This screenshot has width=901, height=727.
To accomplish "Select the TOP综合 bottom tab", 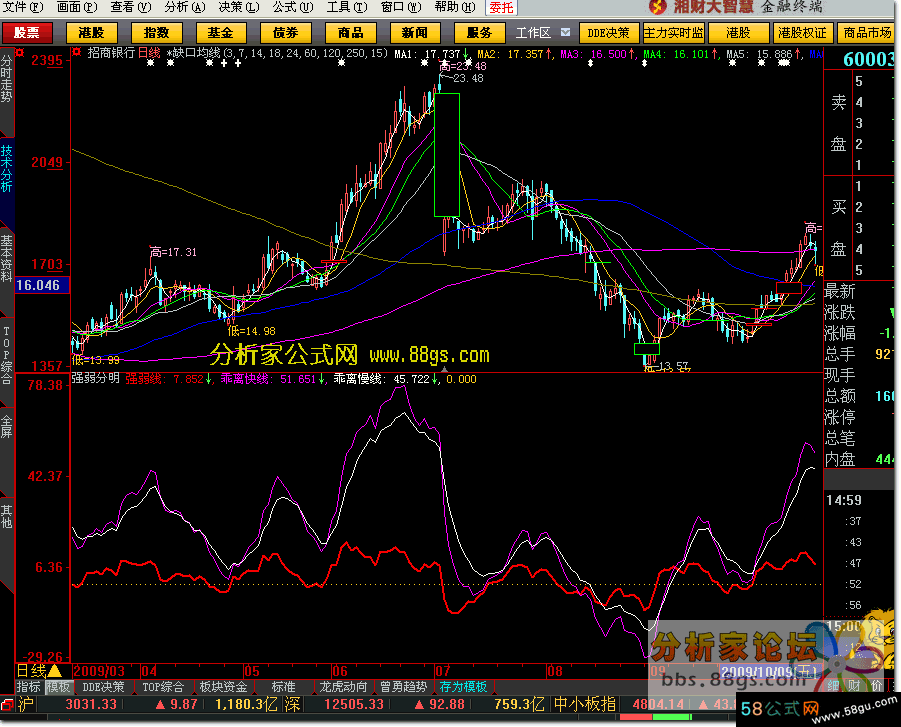I will [163, 687].
